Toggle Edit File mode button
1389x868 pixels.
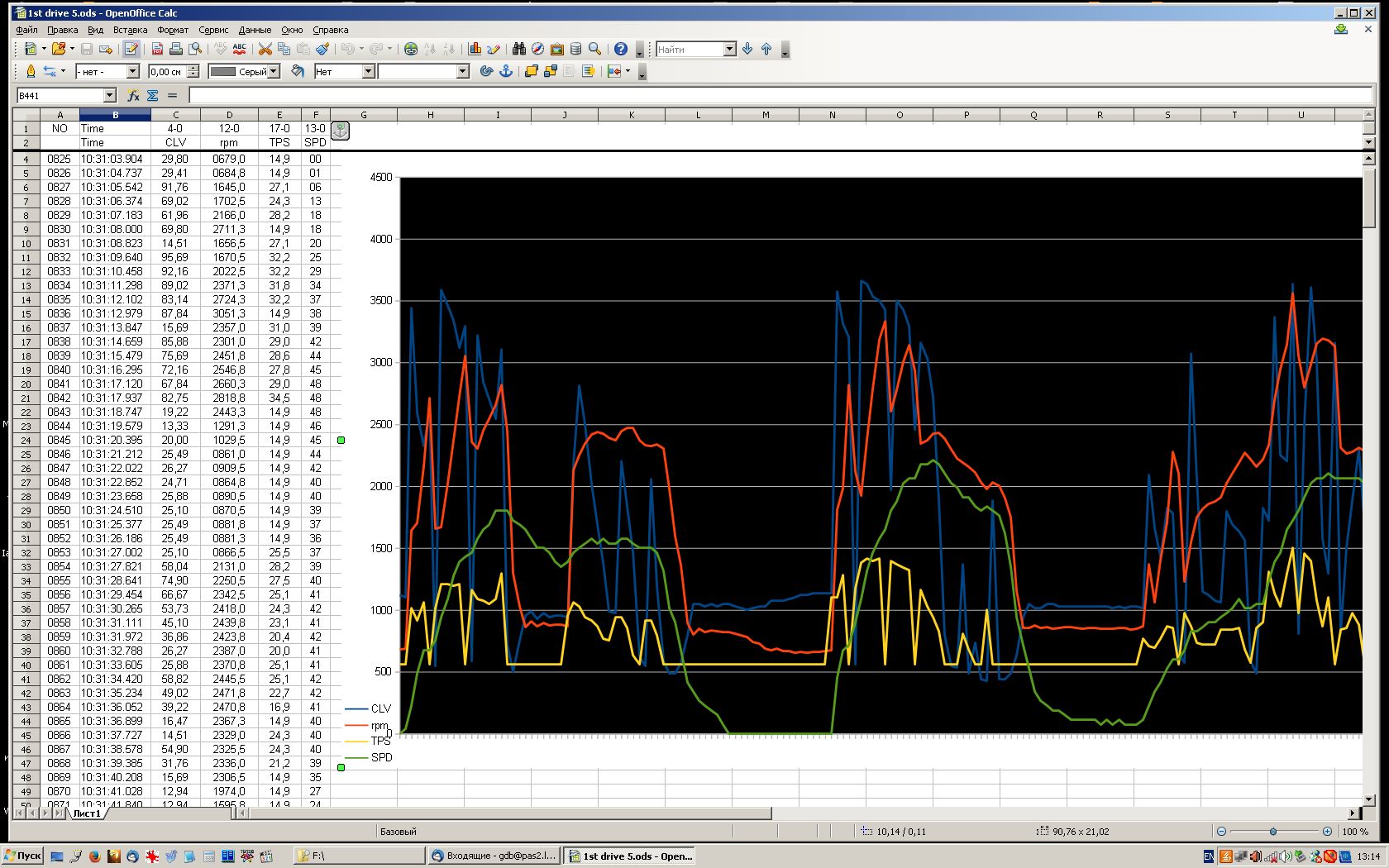131,50
